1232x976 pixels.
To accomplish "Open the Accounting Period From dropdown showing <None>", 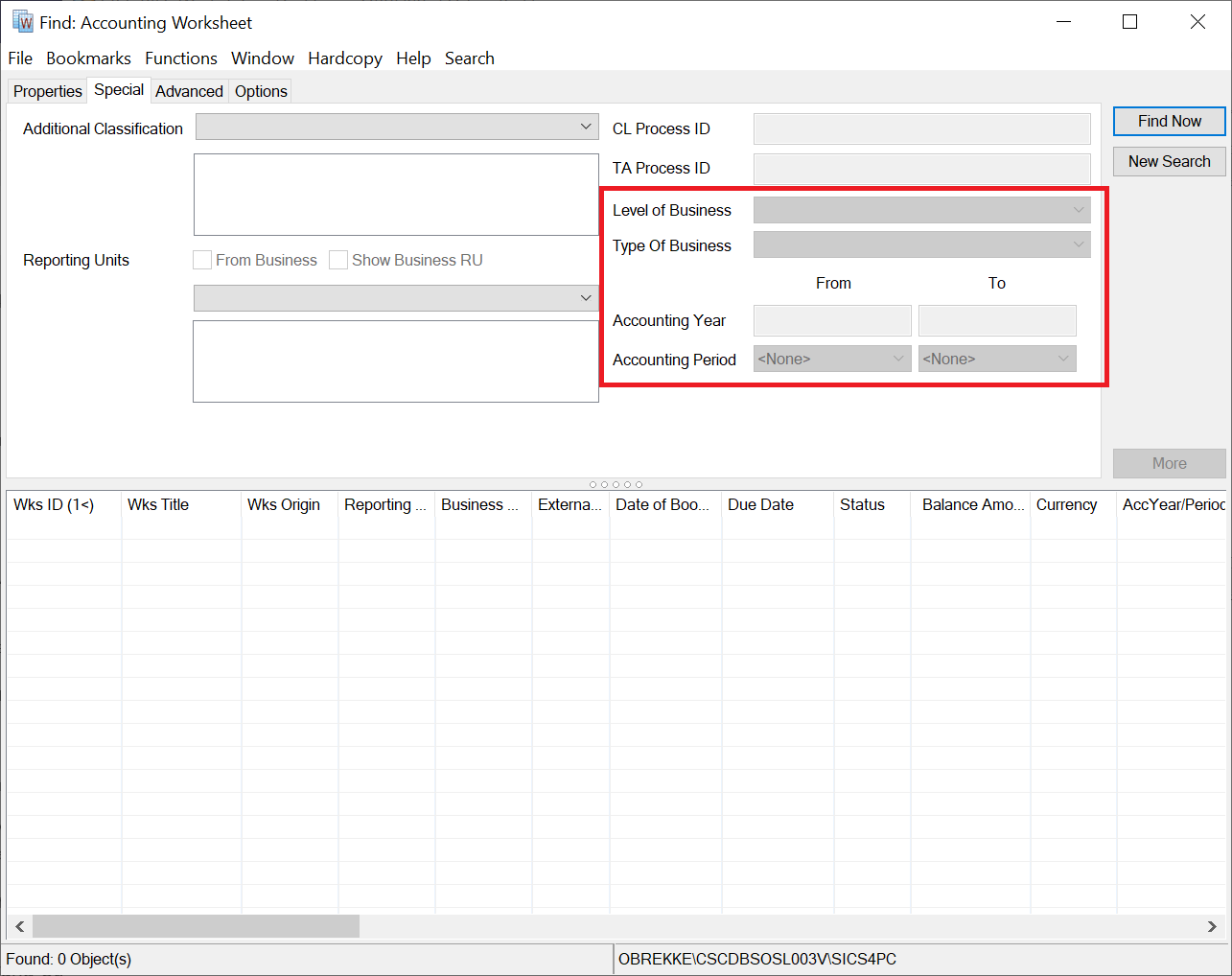I will (831, 359).
